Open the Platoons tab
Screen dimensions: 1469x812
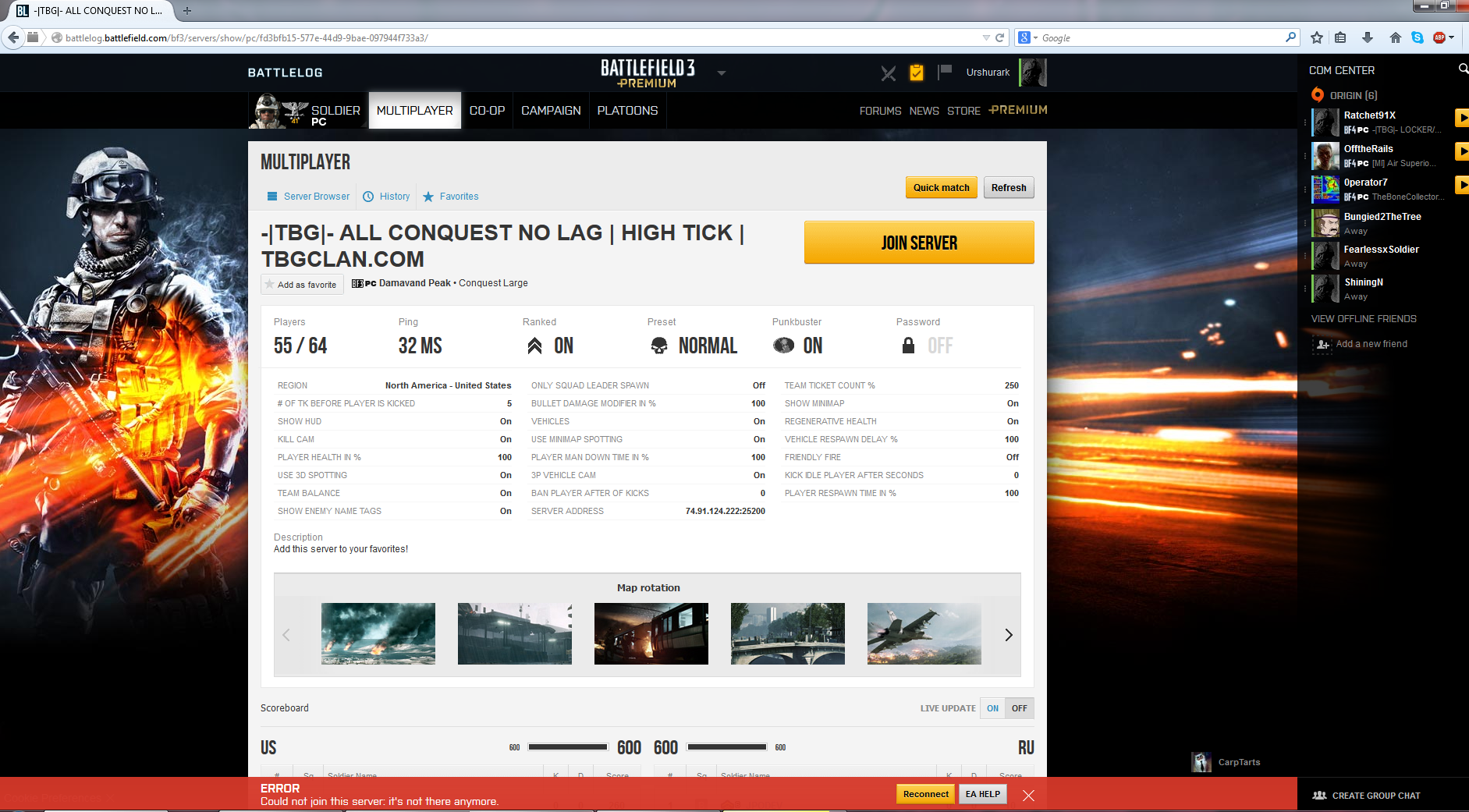pos(627,111)
